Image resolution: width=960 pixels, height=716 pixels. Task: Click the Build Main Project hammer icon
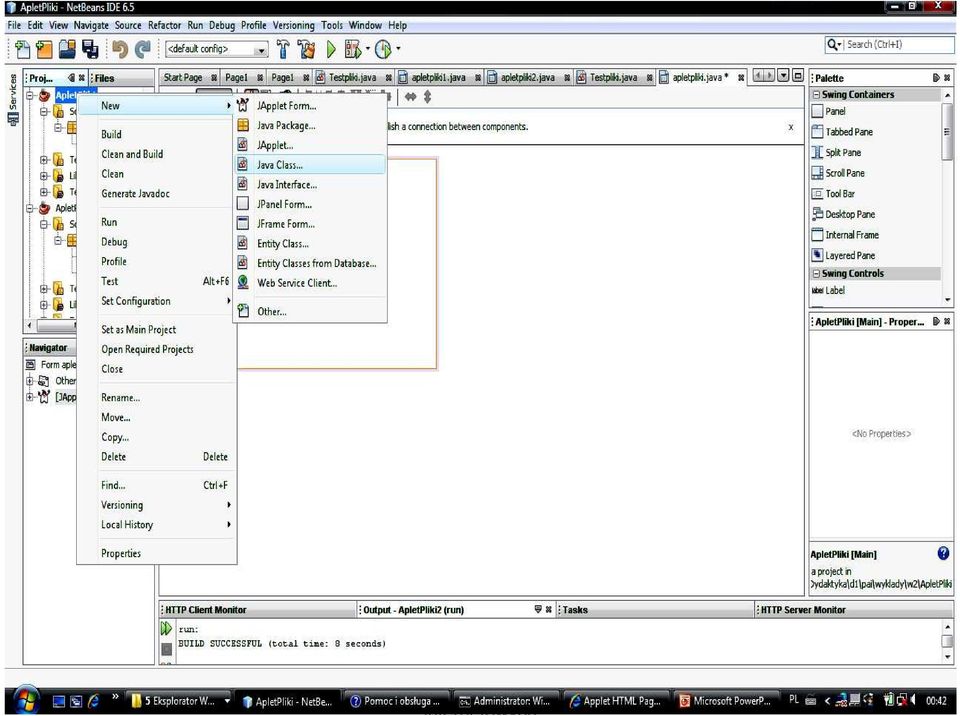[283, 49]
